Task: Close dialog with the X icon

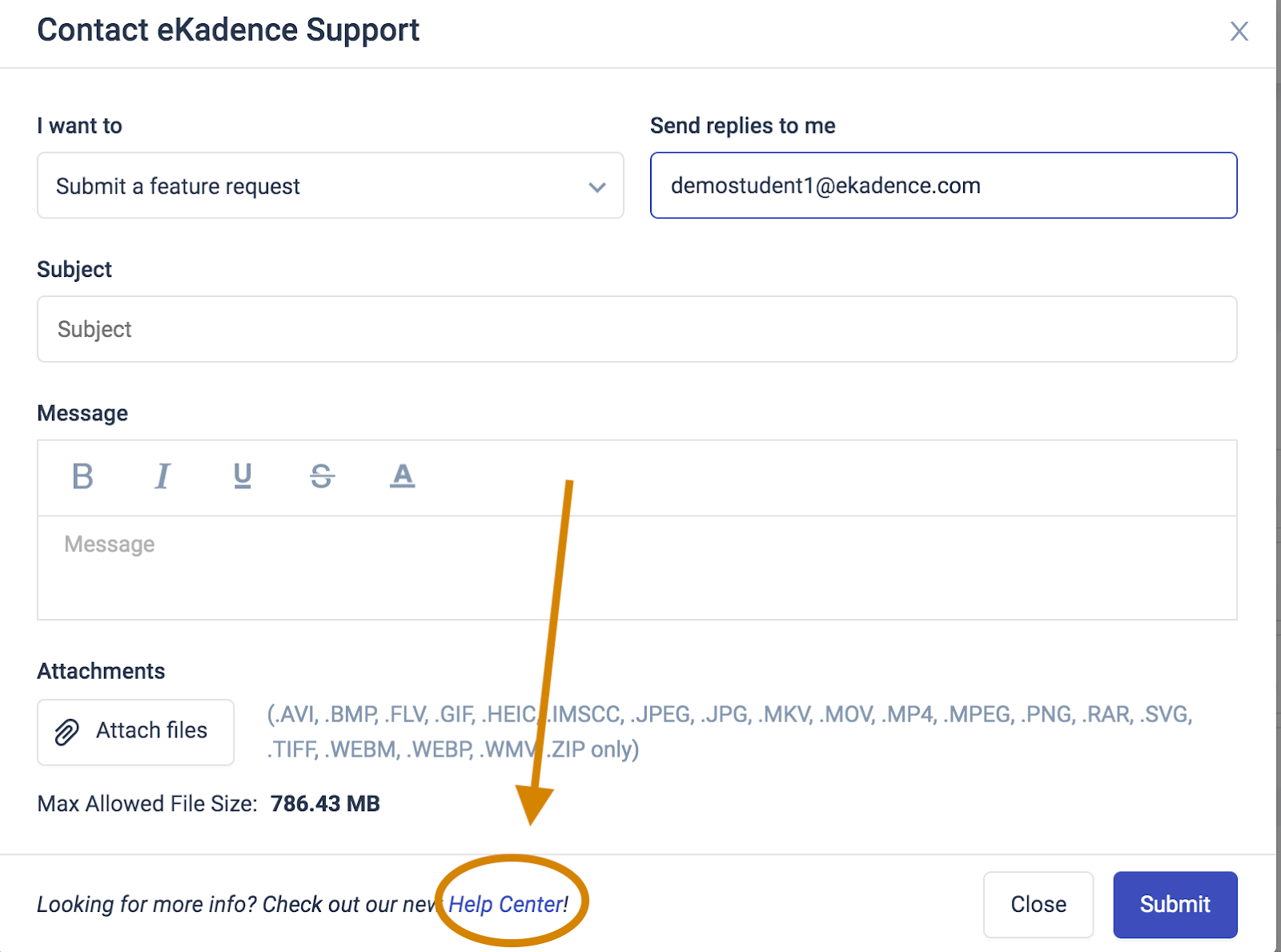Action: click(x=1239, y=31)
